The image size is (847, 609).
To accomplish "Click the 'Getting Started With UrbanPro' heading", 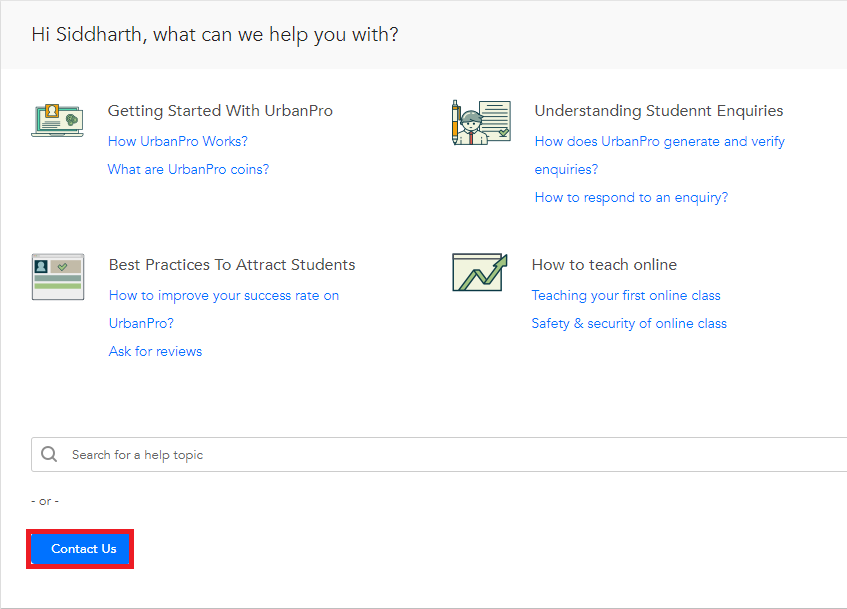I will (220, 111).
